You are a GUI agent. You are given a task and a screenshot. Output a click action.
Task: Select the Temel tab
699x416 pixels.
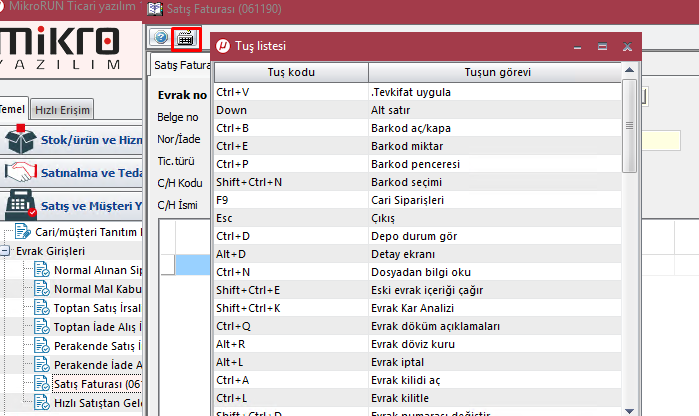(12, 109)
